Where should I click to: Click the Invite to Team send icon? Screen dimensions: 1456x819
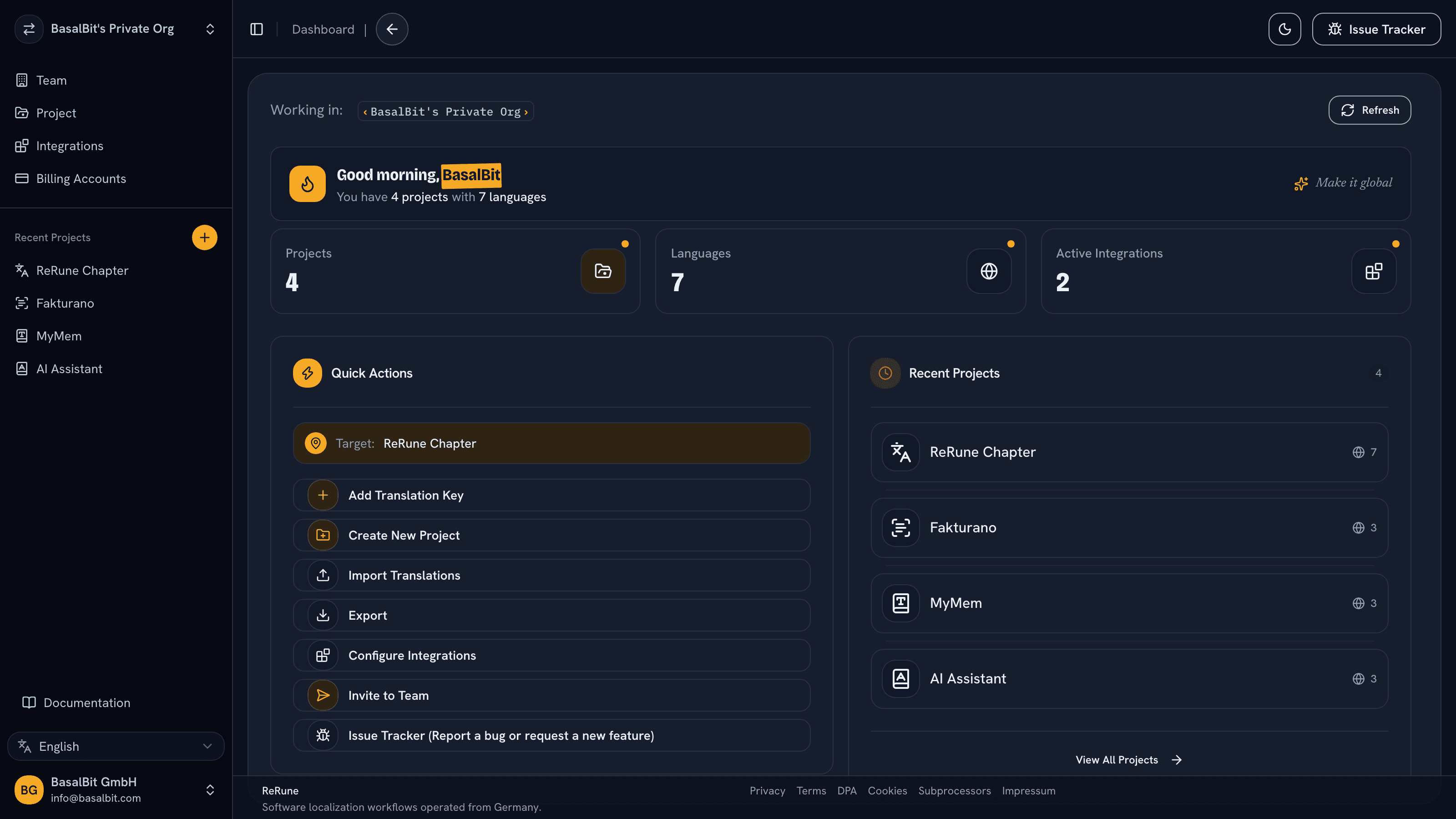pos(323,696)
